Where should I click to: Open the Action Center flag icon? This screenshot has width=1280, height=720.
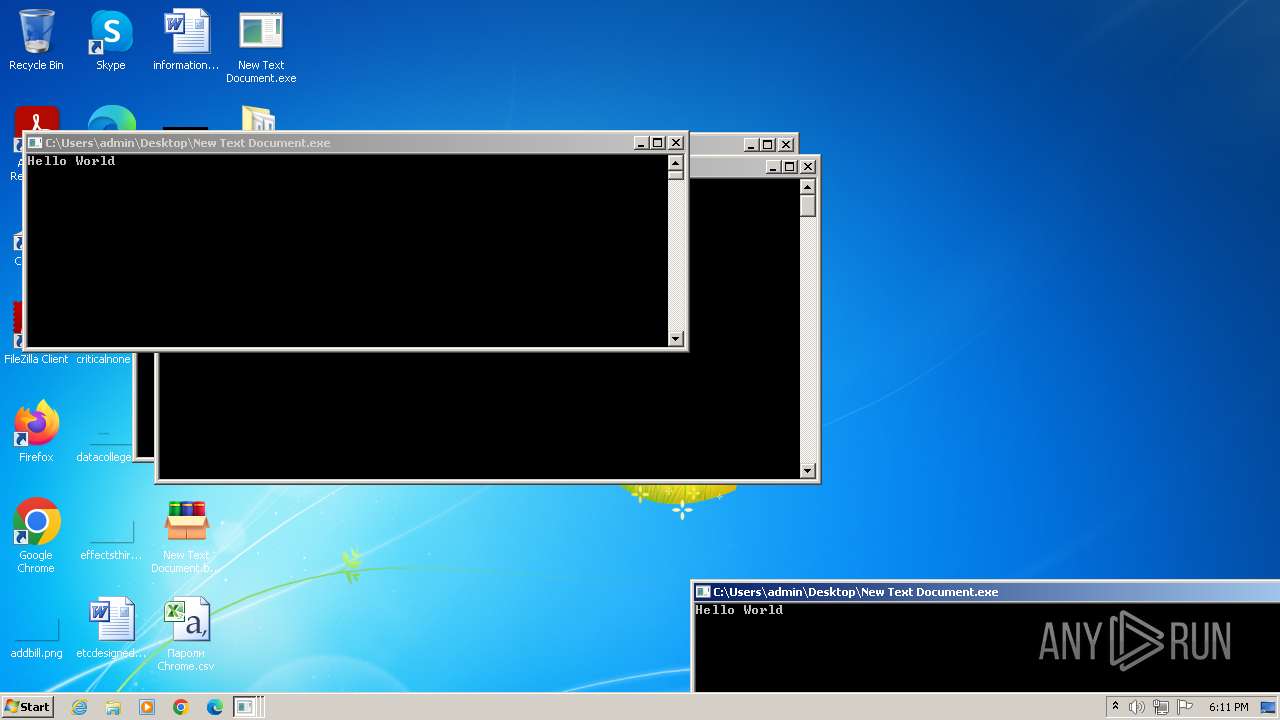1185,707
